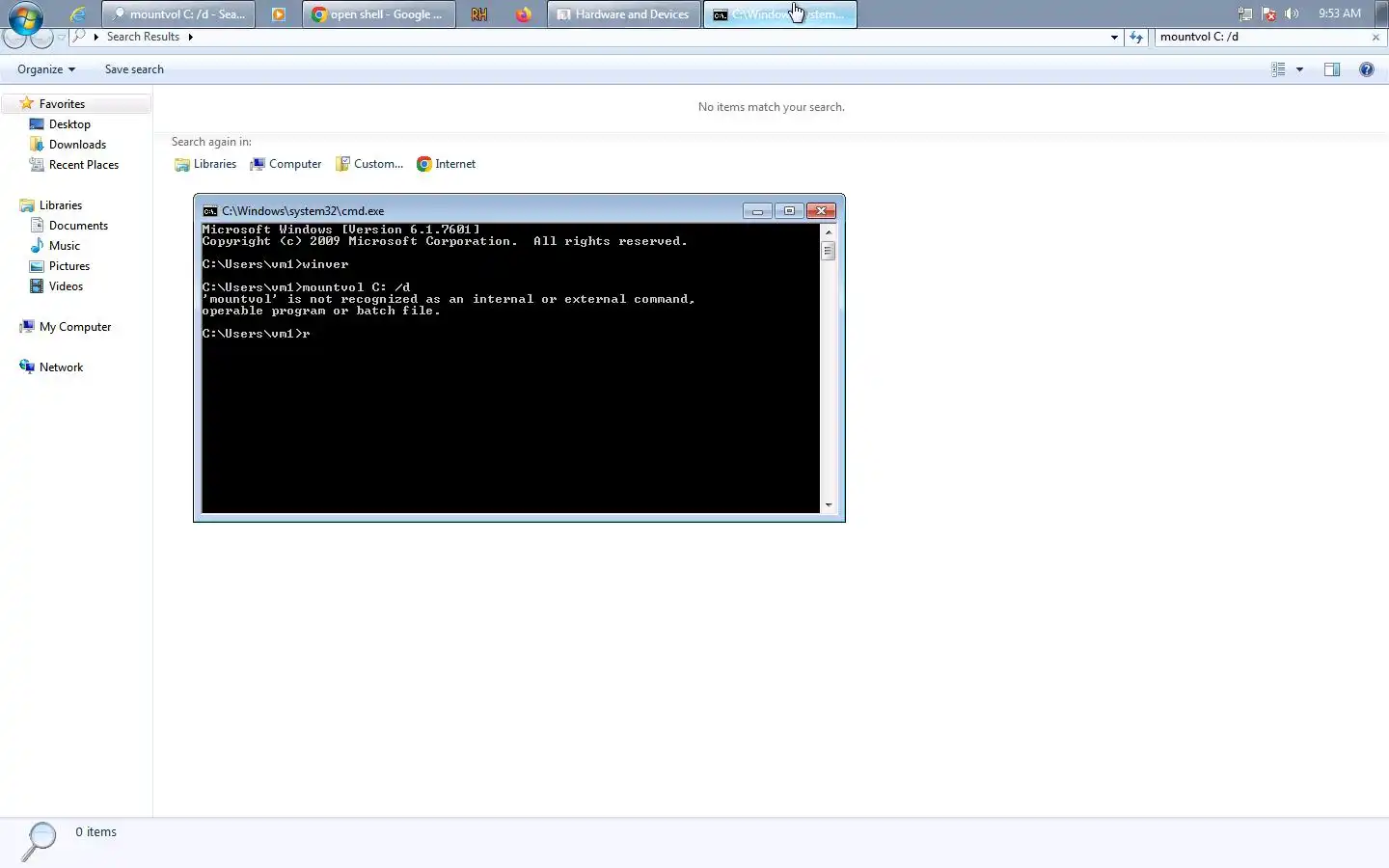Select Network in navigation pane
Screen dimensions: 1389x868
[61, 367]
